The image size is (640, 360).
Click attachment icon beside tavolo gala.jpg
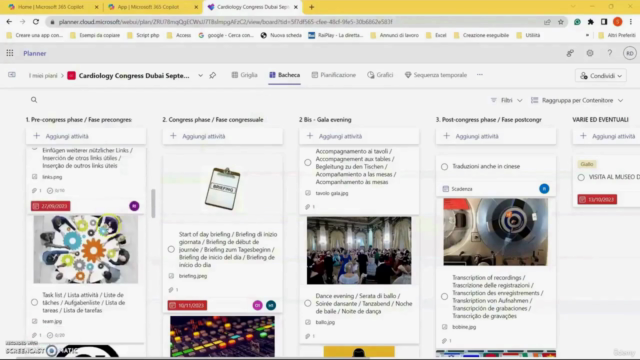pyautogui.click(x=308, y=193)
